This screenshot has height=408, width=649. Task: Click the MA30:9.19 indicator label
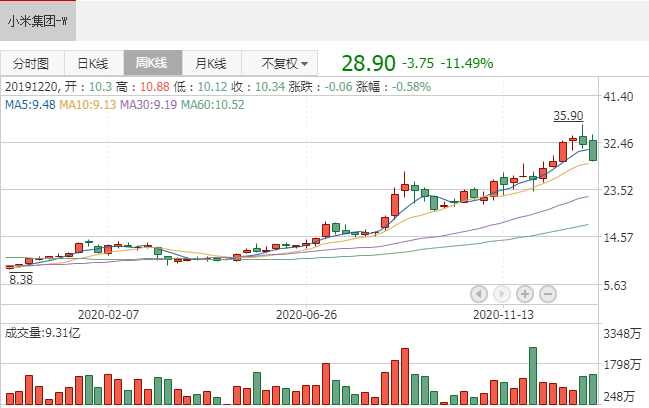(149, 104)
